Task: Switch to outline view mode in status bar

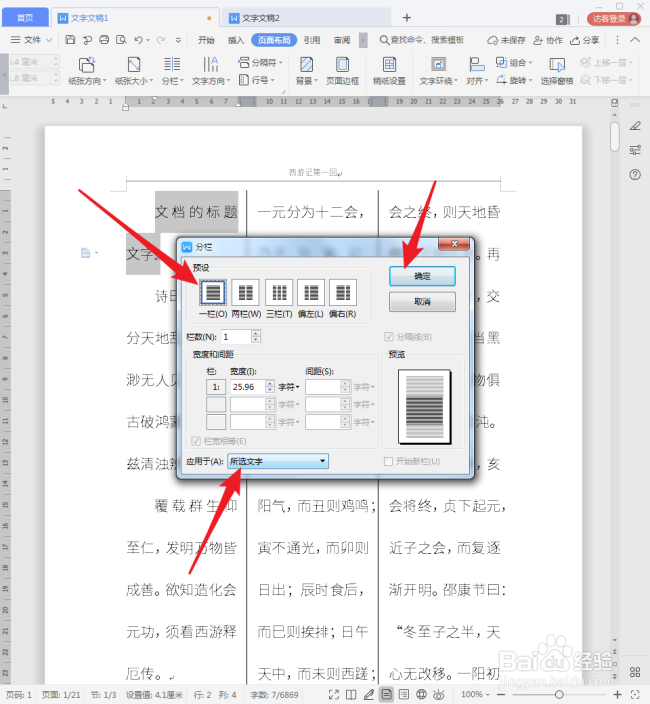Action: (404, 695)
